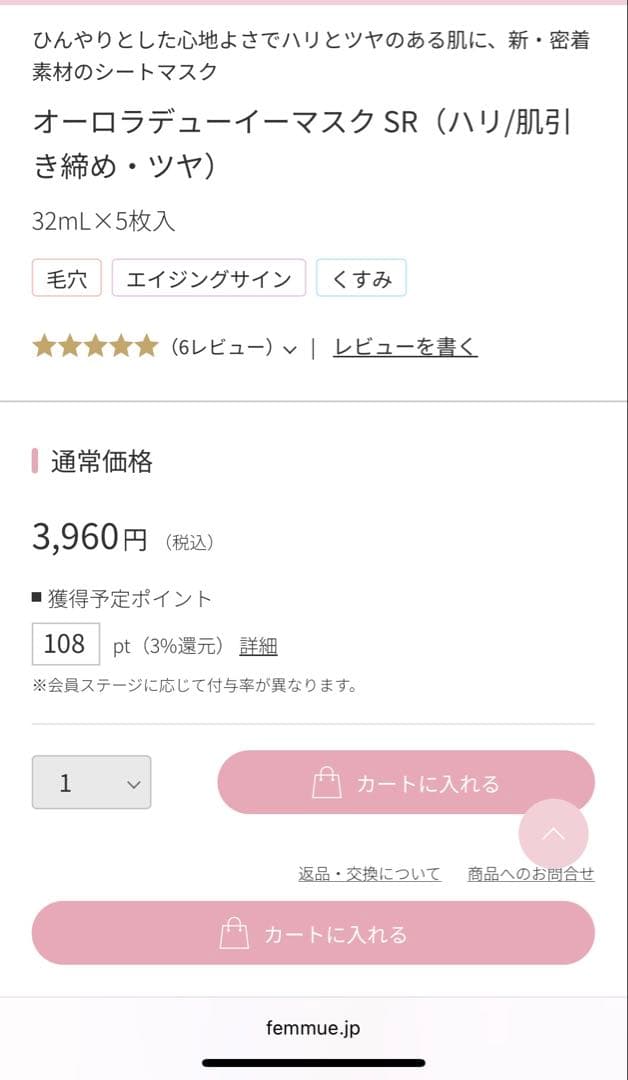628x1080 pixels.
Task: Click the shopping bag icon in lower cart button
Action: 234,933
